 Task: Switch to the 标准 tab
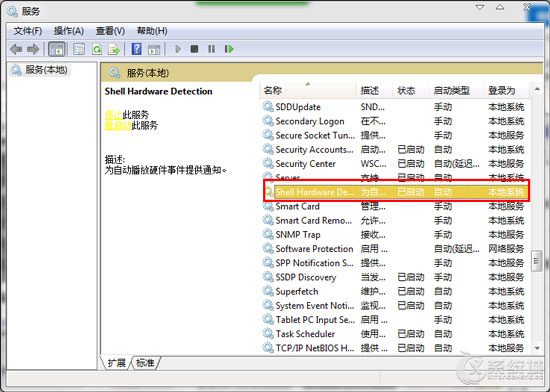pos(145,363)
